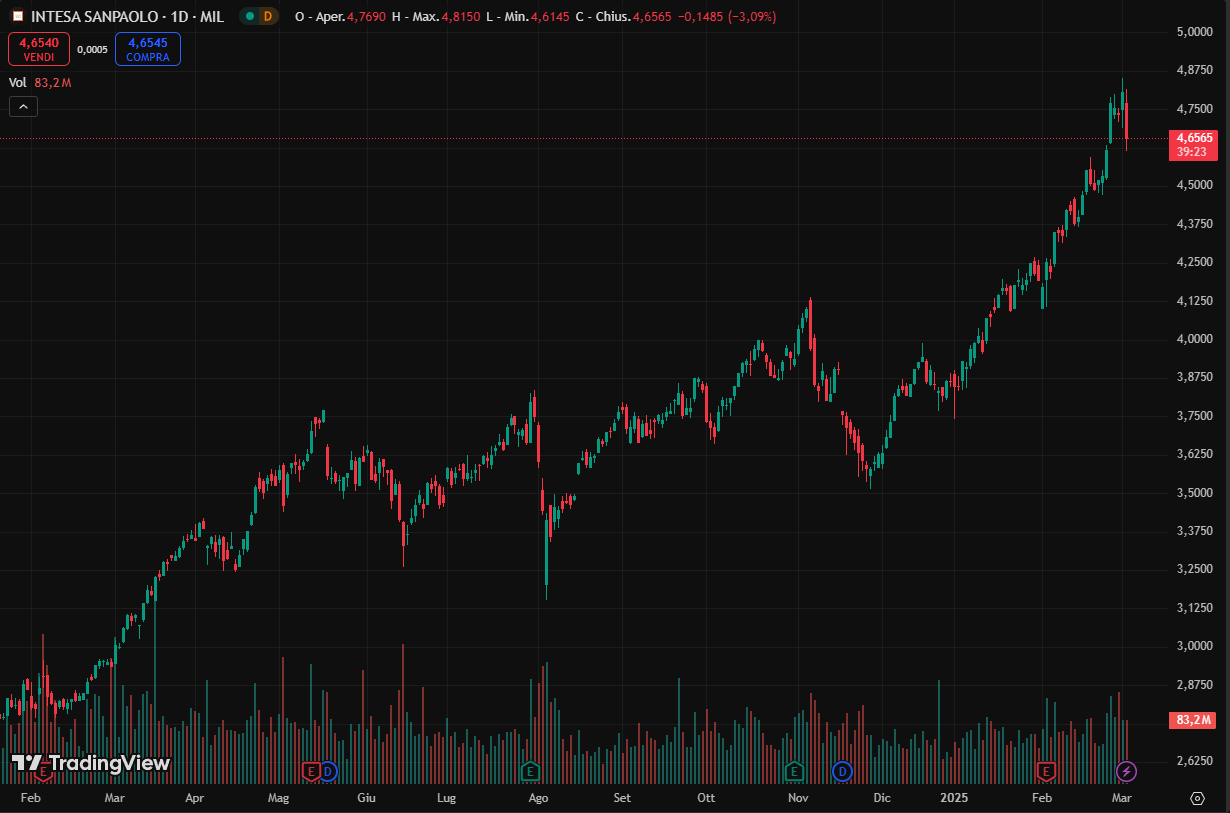1230x813 pixels.
Task: Click the VENDI sell button
Action: (x=38, y=49)
